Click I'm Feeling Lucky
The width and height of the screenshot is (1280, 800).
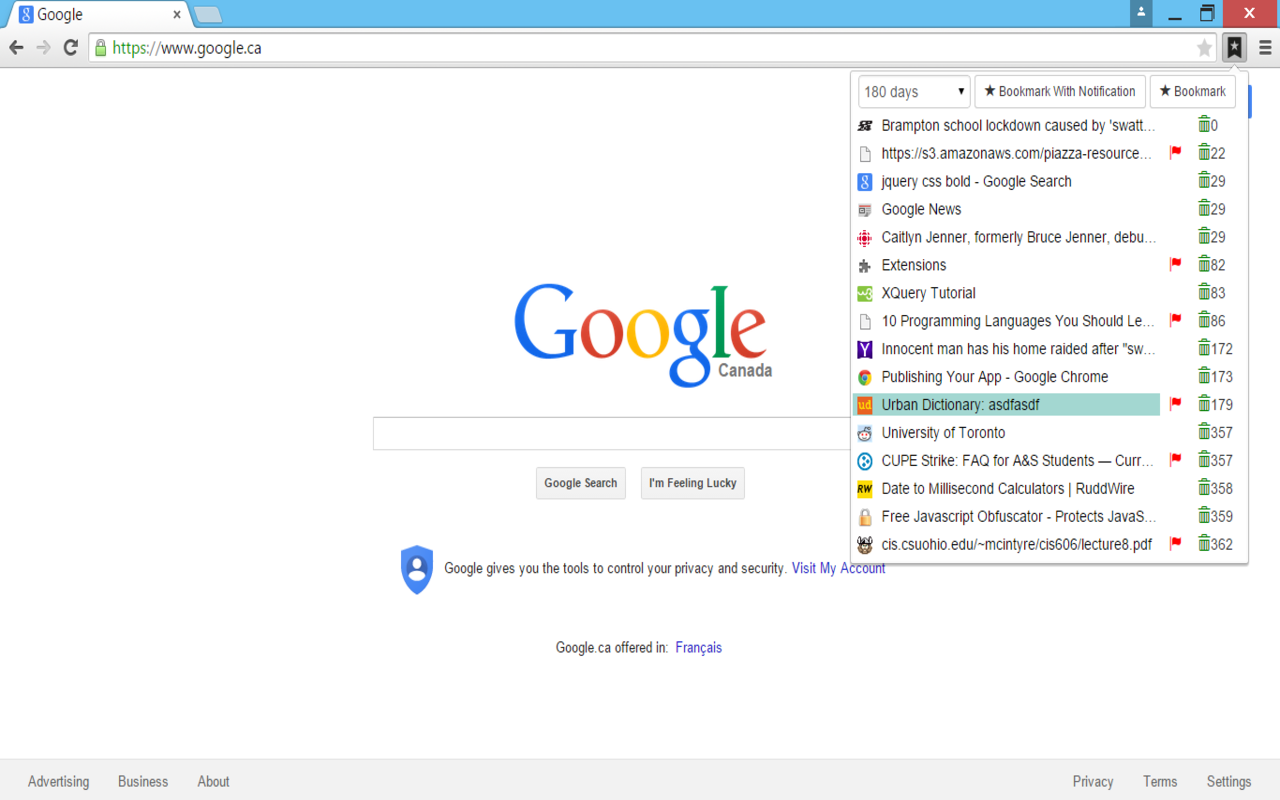693,483
